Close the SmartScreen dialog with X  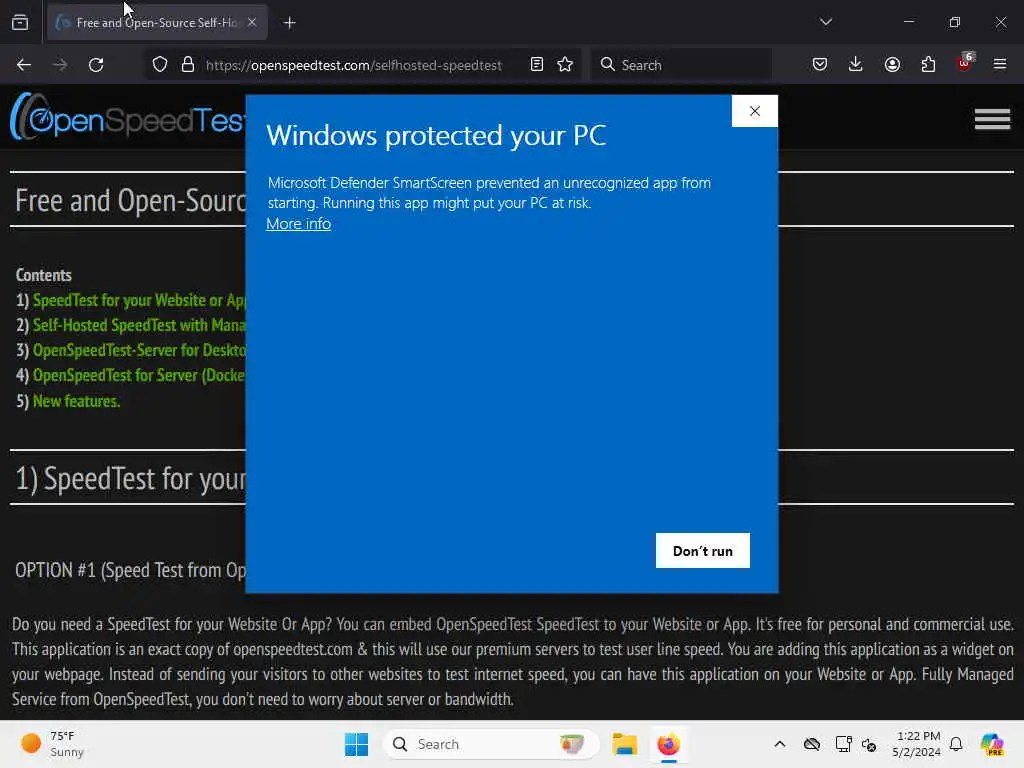(755, 111)
